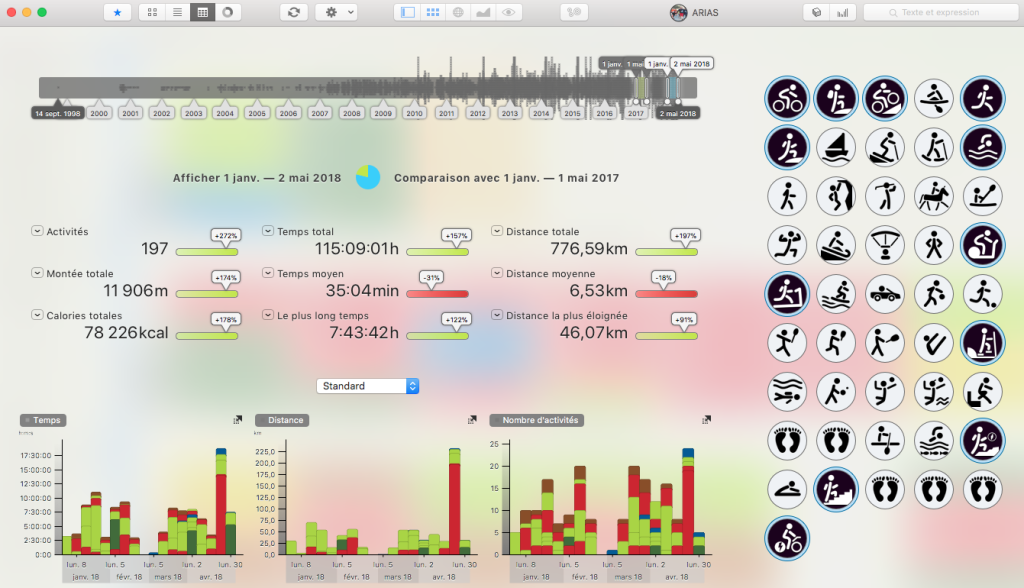Click the Distance totale progress bar
Screen dimensions: 1024x588
[667, 252]
